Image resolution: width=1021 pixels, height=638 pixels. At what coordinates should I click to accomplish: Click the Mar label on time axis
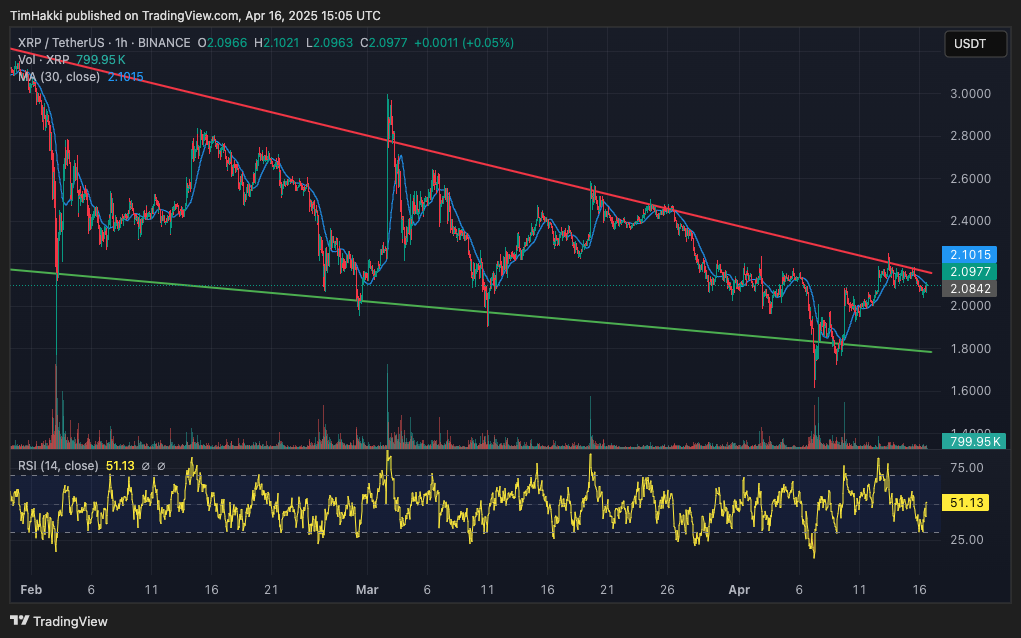point(368,591)
